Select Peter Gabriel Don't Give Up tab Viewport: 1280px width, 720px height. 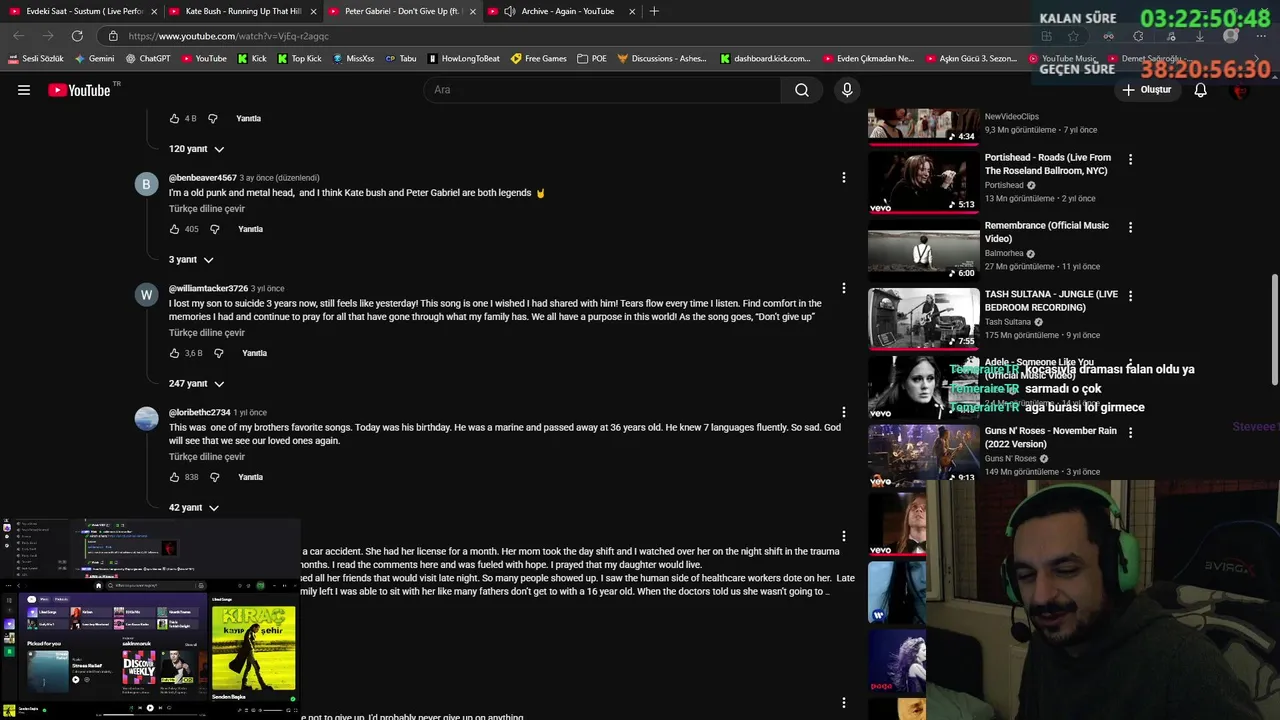click(x=402, y=11)
